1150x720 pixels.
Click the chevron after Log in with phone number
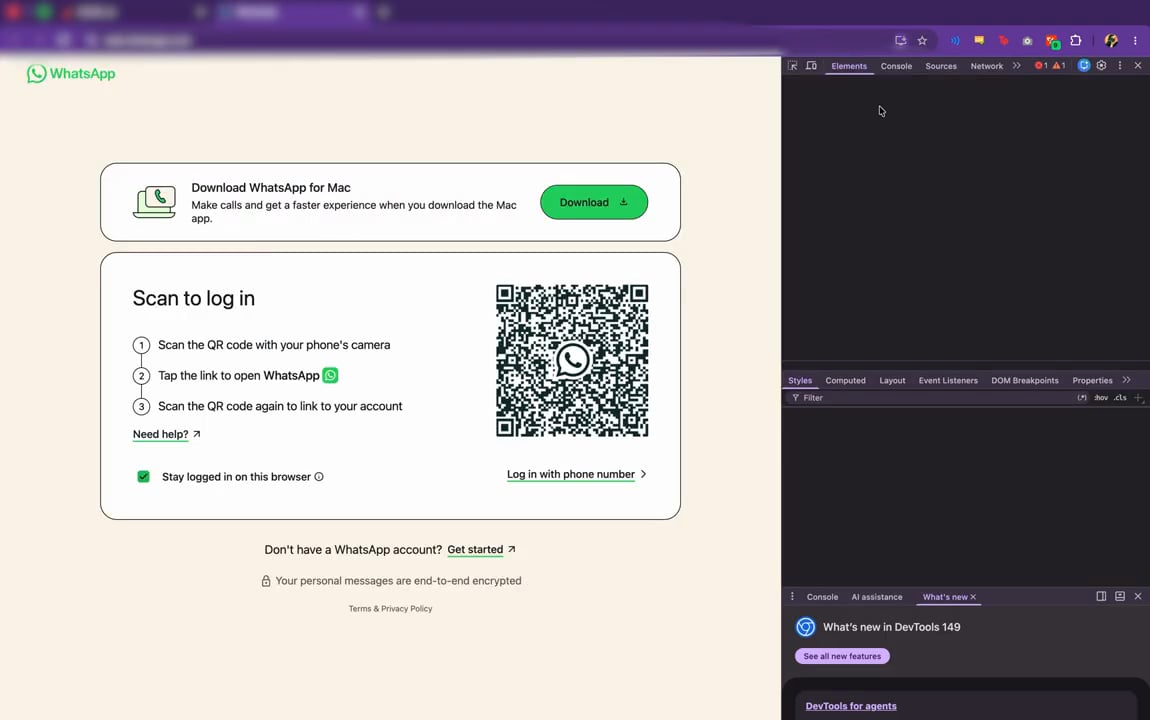643,474
